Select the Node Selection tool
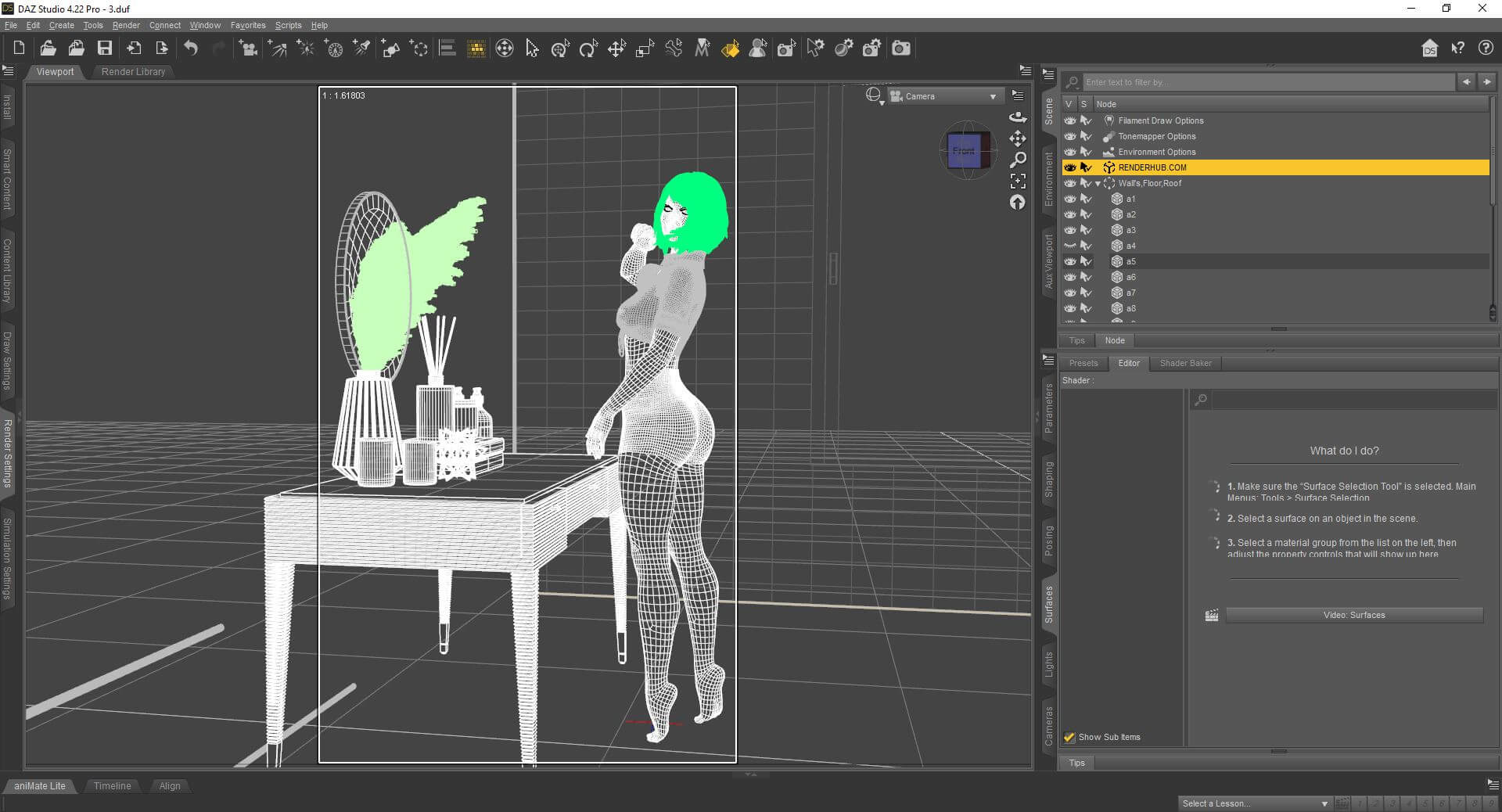 [x=532, y=49]
